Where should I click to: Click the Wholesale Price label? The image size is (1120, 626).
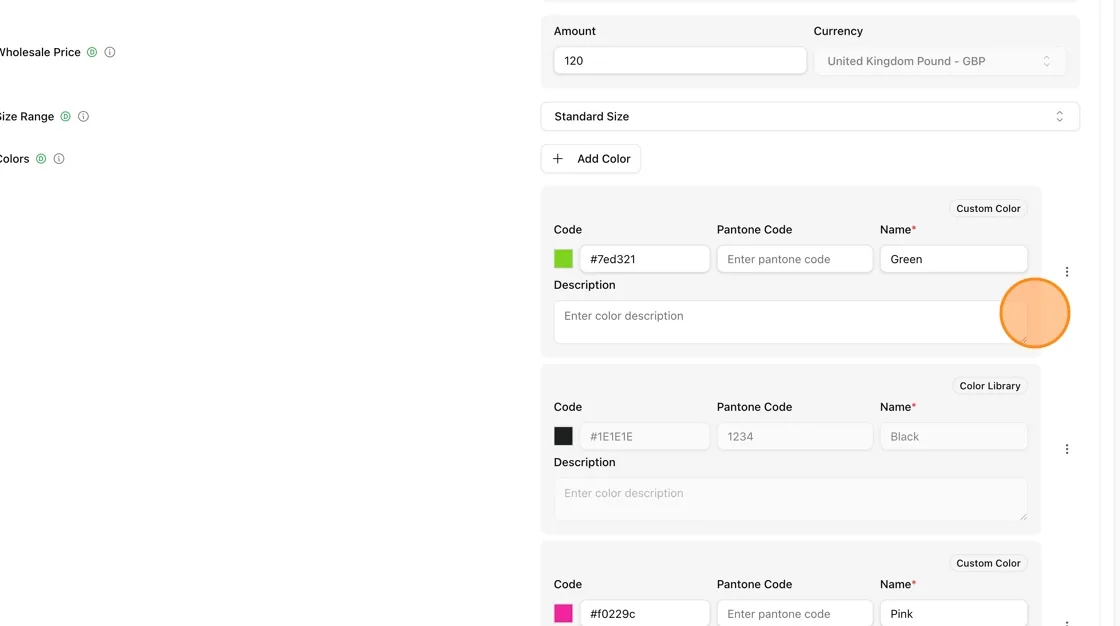(x=40, y=52)
